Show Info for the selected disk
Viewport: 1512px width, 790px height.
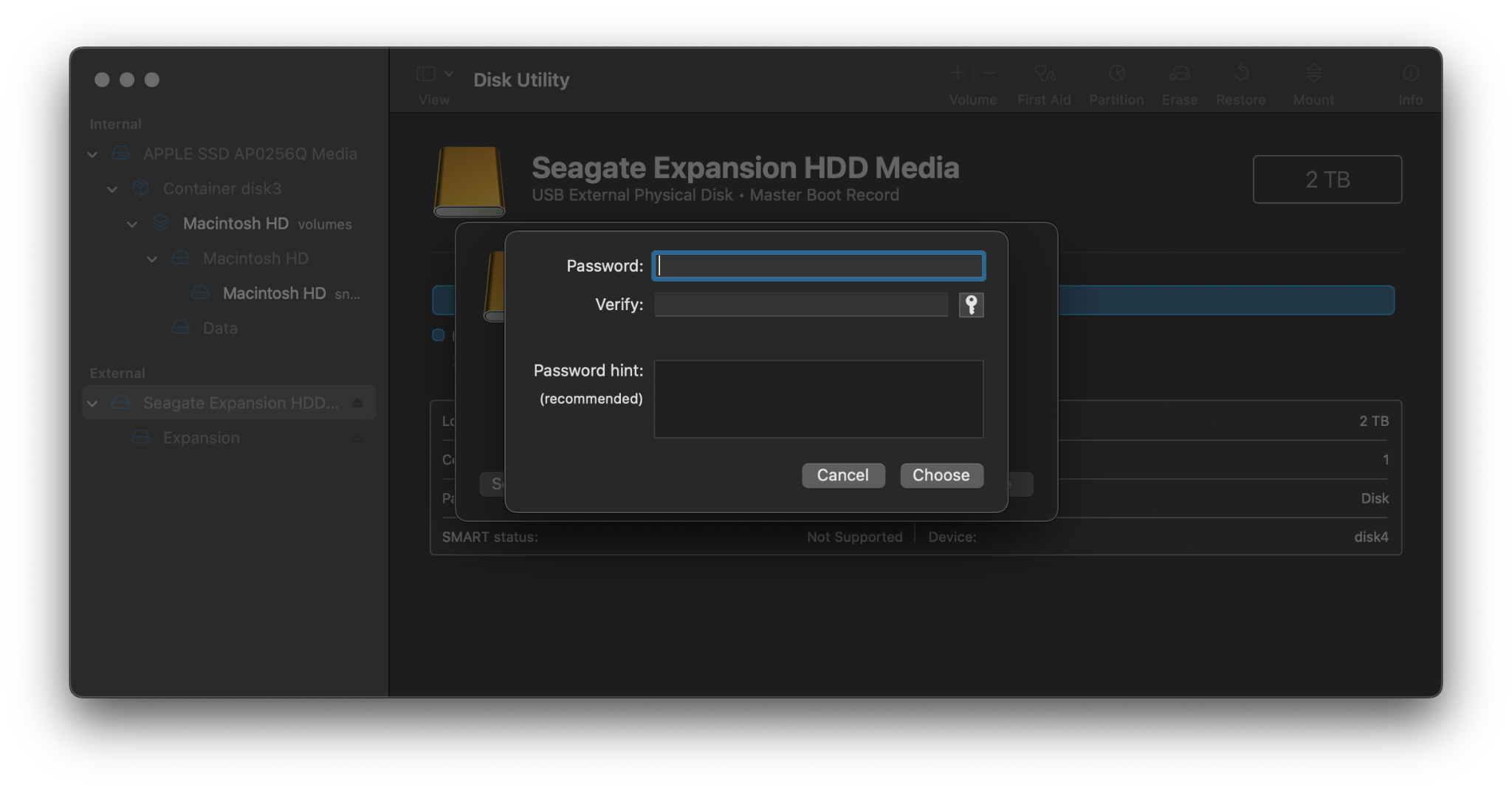click(x=1411, y=81)
